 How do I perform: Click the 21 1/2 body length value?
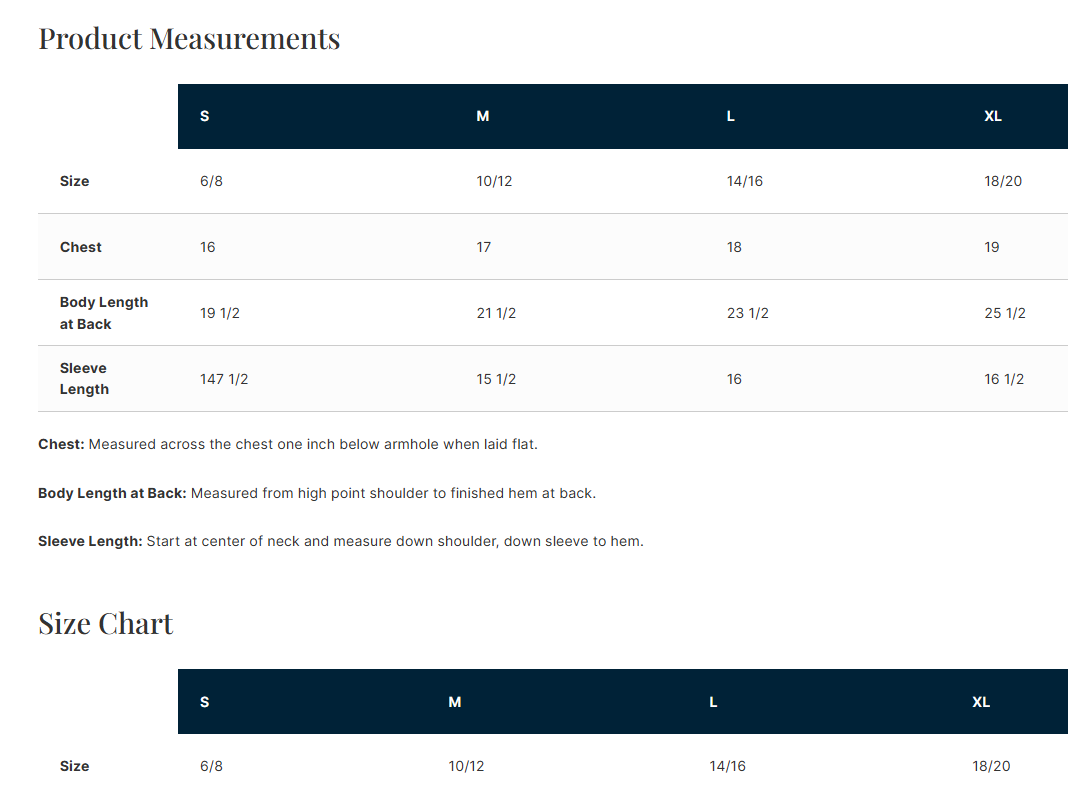click(x=496, y=313)
